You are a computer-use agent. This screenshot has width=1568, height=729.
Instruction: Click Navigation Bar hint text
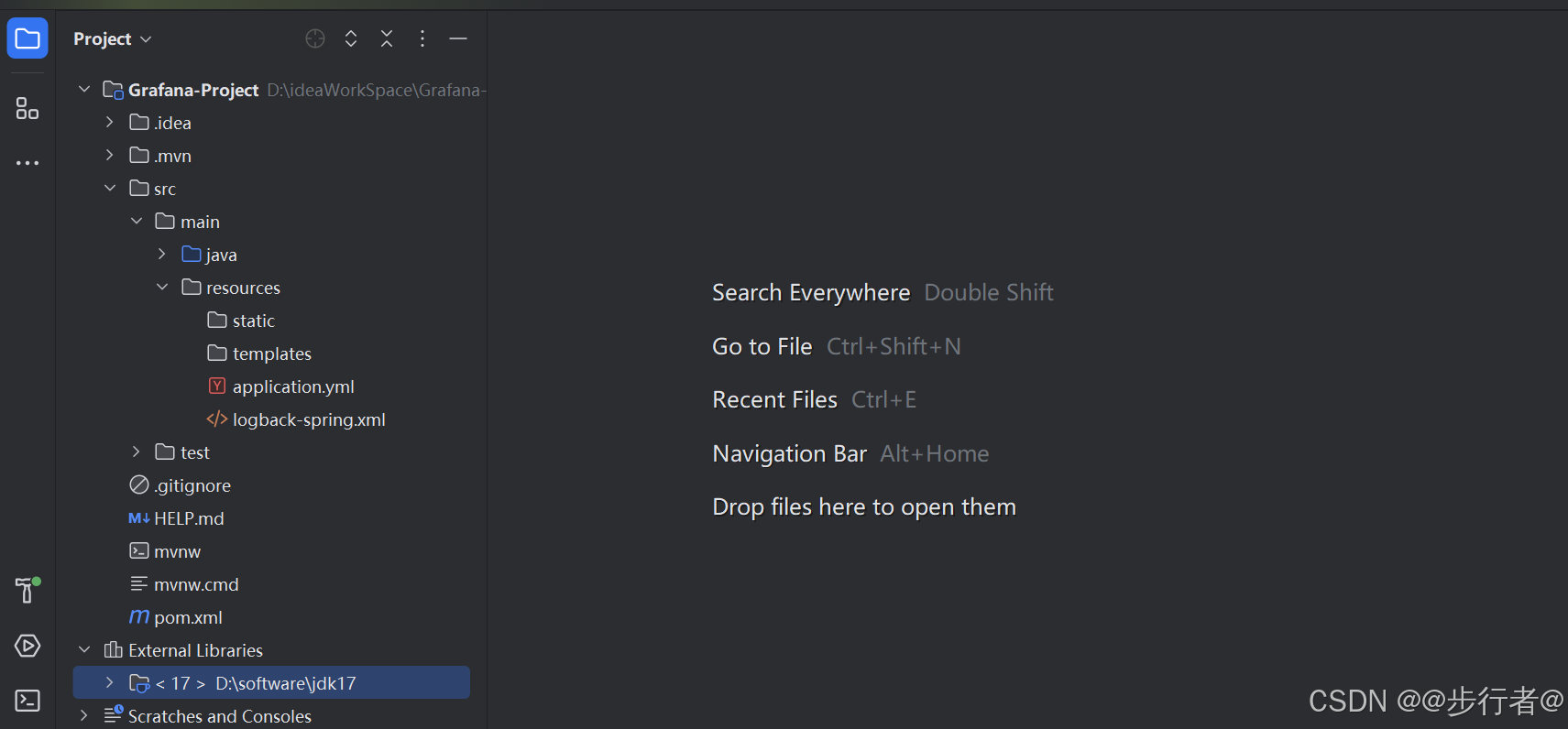[x=790, y=453]
